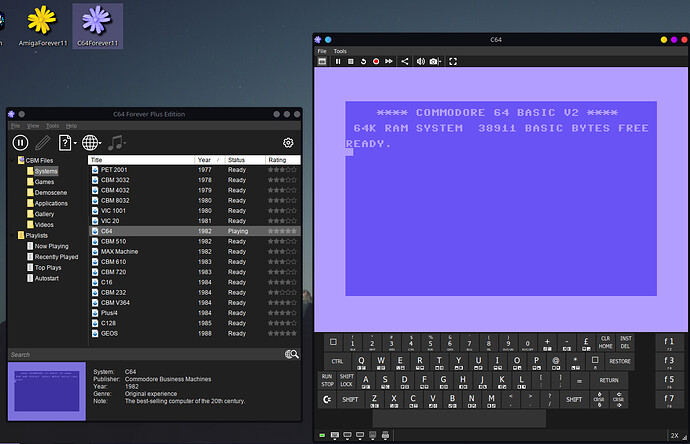This screenshot has width=690, height=444.
Task: Start recording with red record button
Action: (376, 62)
